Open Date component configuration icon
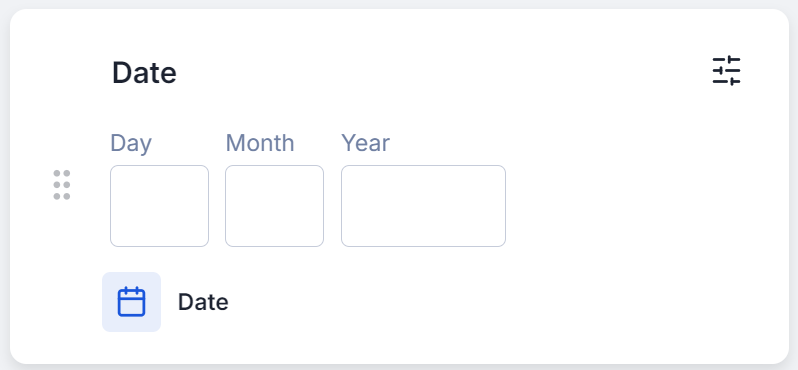 pos(726,71)
